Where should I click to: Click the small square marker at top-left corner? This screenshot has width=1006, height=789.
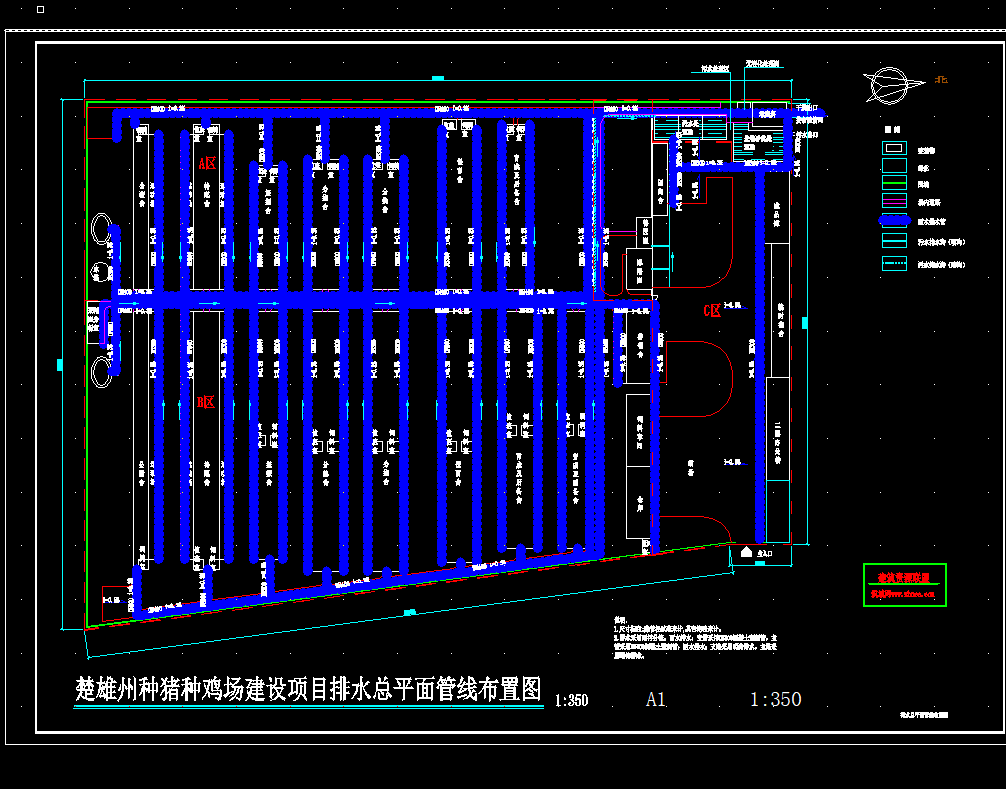pos(40,9)
